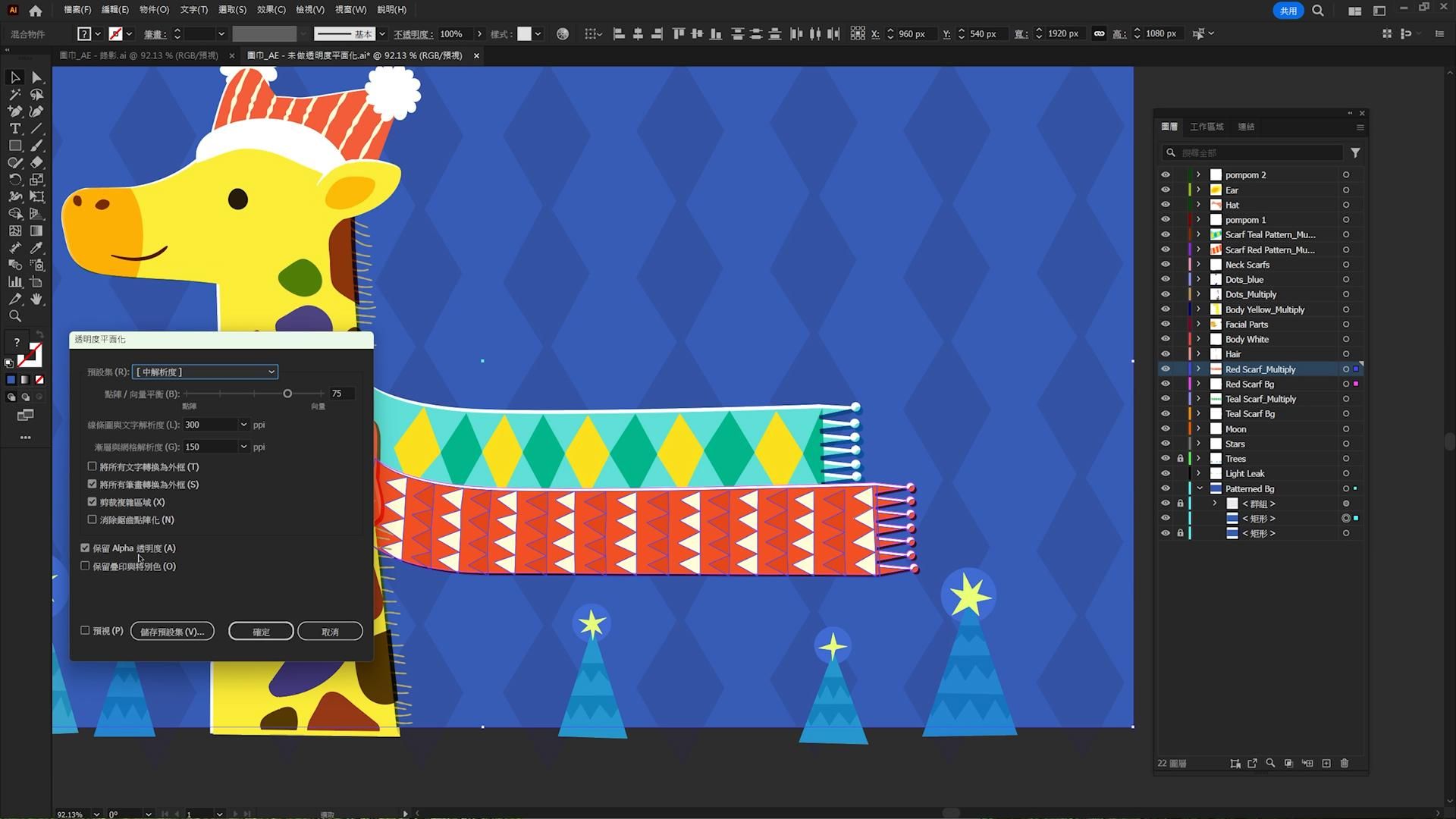Open the 效果 menu
The width and height of the screenshot is (1456, 819).
(x=271, y=10)
